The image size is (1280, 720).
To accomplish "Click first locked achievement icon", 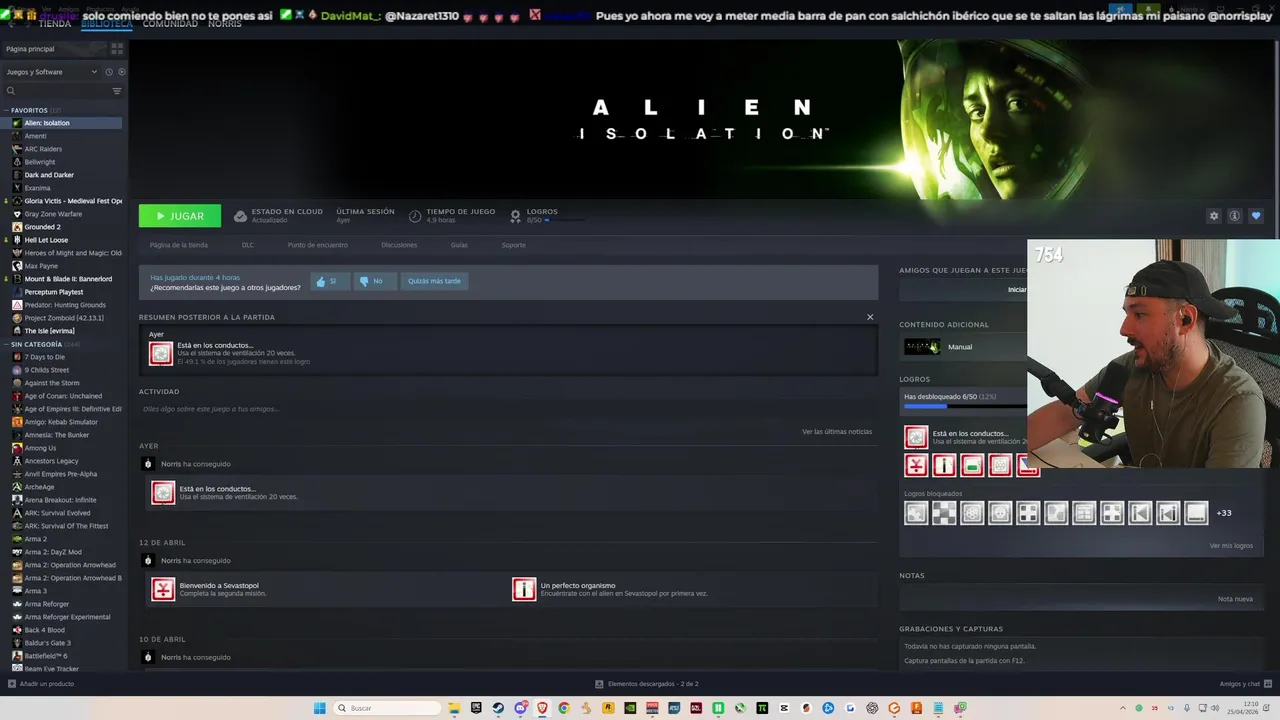I will (916, 513).
